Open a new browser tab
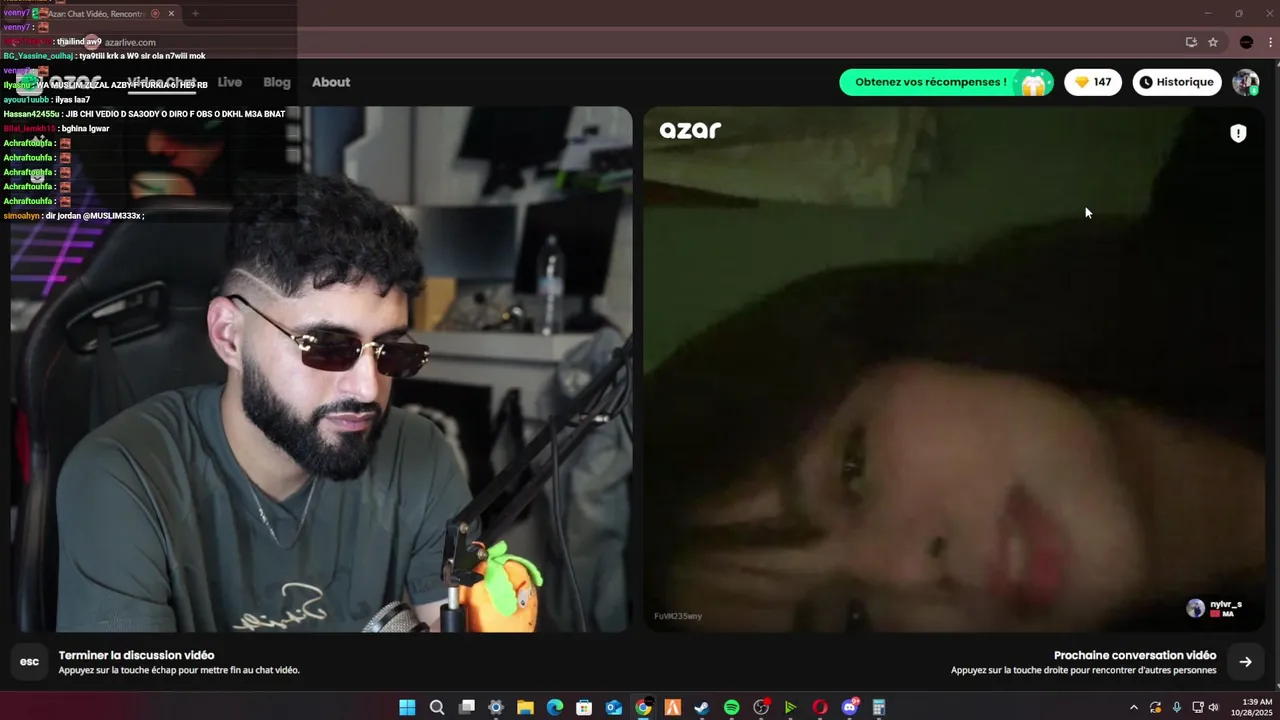The height and width of the screenshot is (720, 1280). pos(195,14)
